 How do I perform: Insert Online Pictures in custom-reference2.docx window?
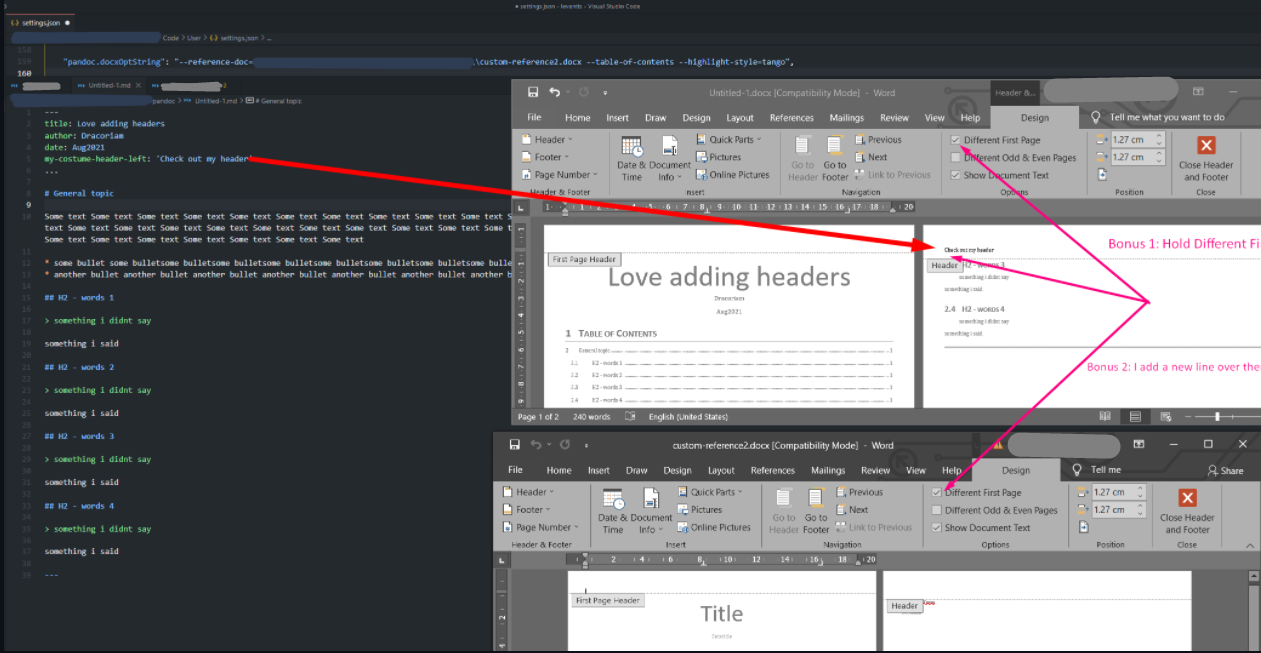(713, 527)
